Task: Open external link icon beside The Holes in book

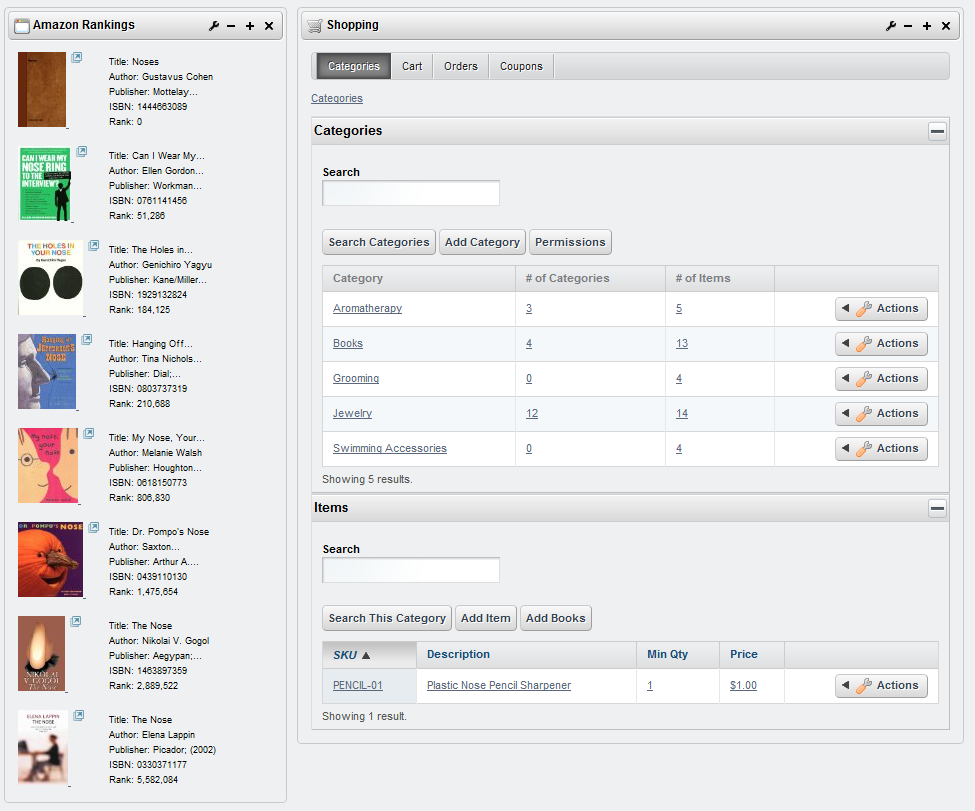Action: 93,245
